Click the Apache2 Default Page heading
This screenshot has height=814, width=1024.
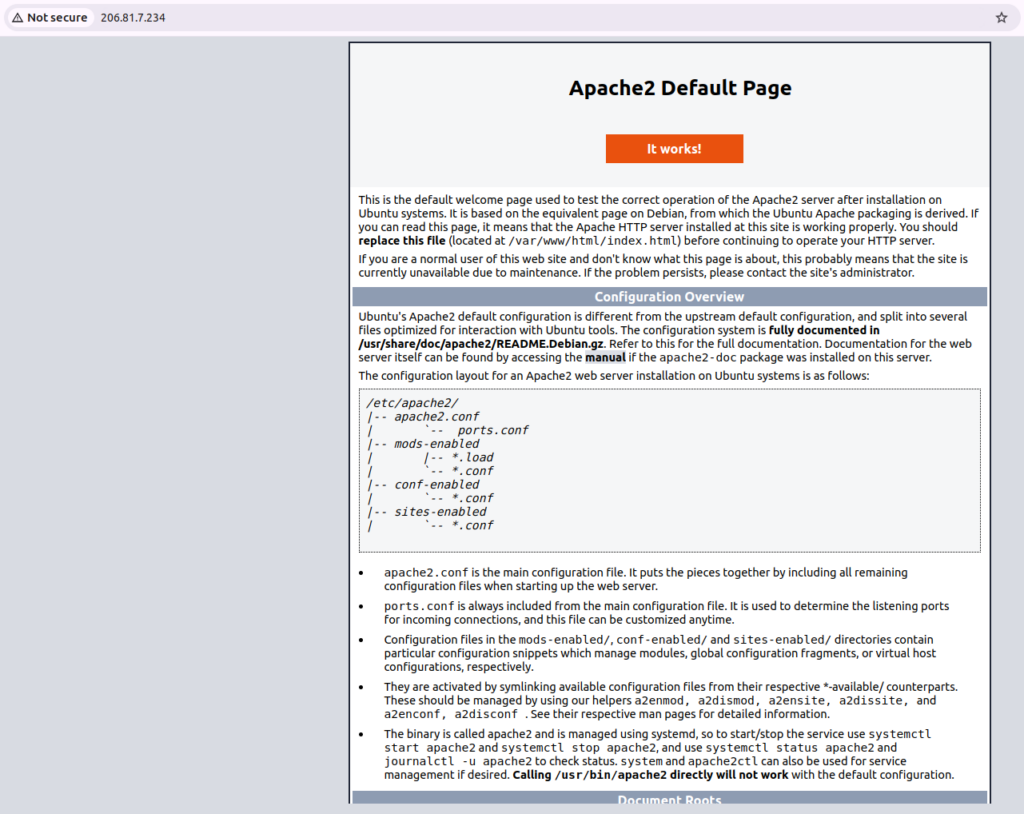(x=680, y=88)
